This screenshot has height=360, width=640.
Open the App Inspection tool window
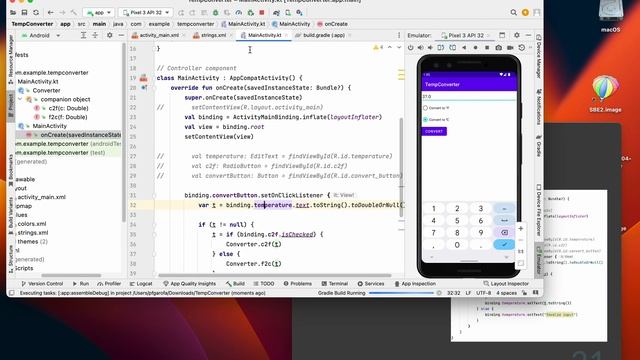[415, 283]
